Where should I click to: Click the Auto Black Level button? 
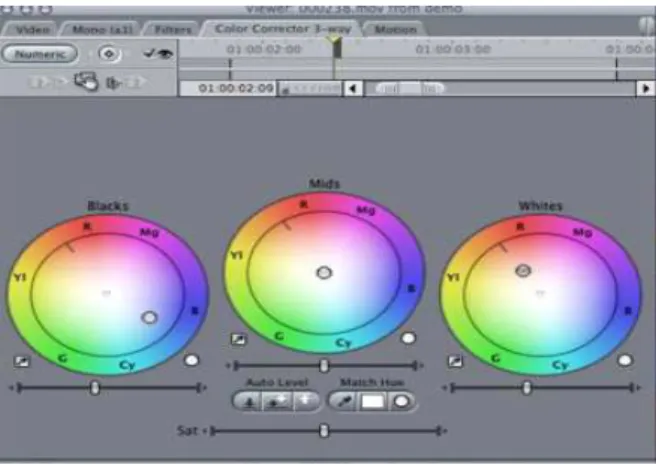click(249, 402)
